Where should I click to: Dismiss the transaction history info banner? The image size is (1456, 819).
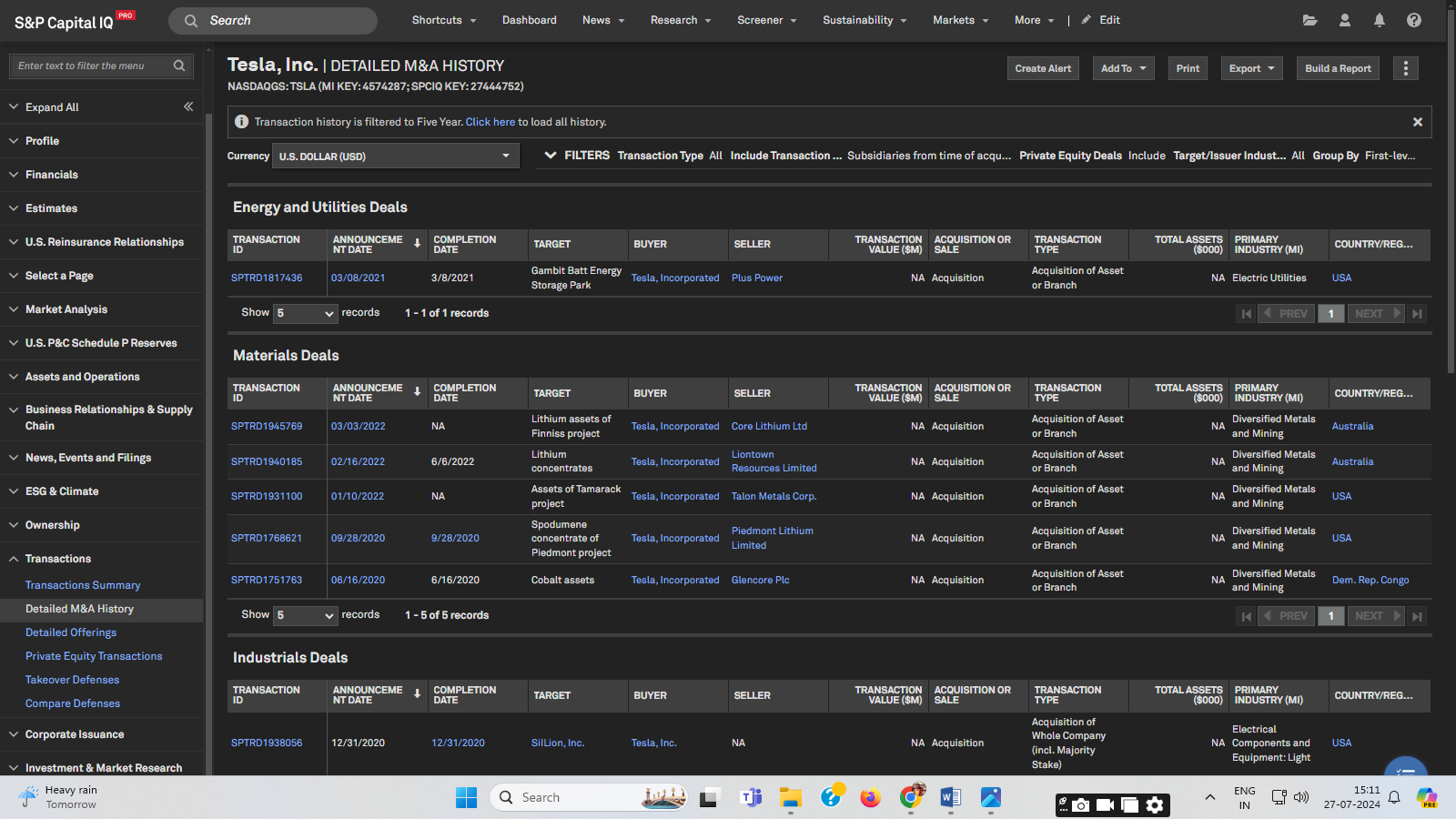coord(1417,122)
